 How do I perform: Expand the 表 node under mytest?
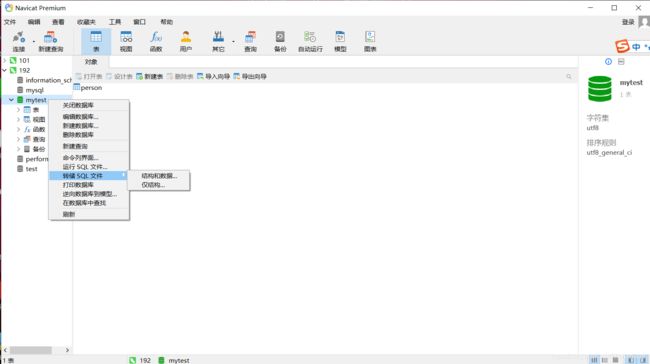coord(18,110)
